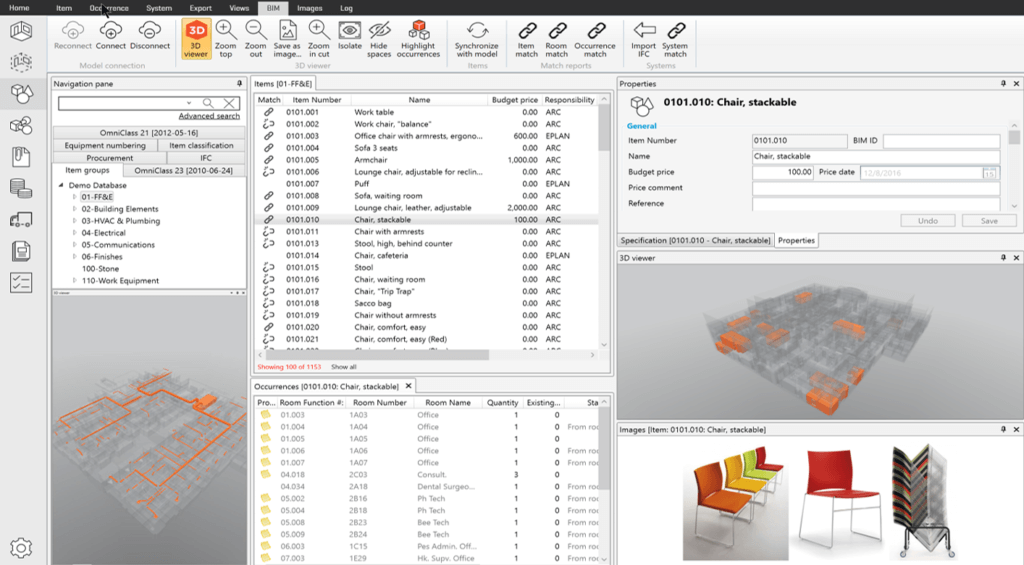Expand the 02-Building Elements tree node
Image resolution: width=1024 pixels, height=565 pixels.
[74, 209]
